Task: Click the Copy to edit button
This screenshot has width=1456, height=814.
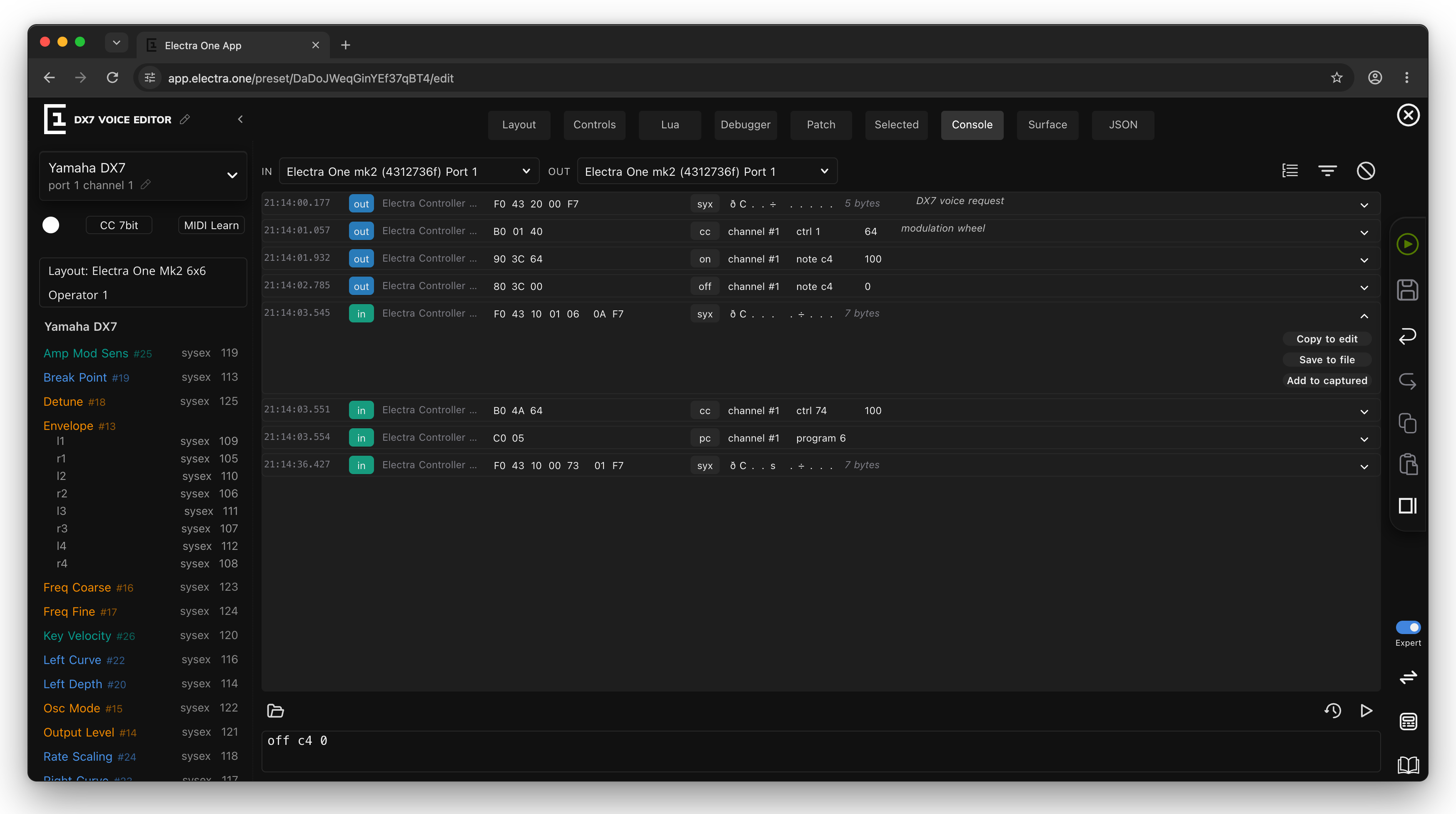Action: (1326, 339)
